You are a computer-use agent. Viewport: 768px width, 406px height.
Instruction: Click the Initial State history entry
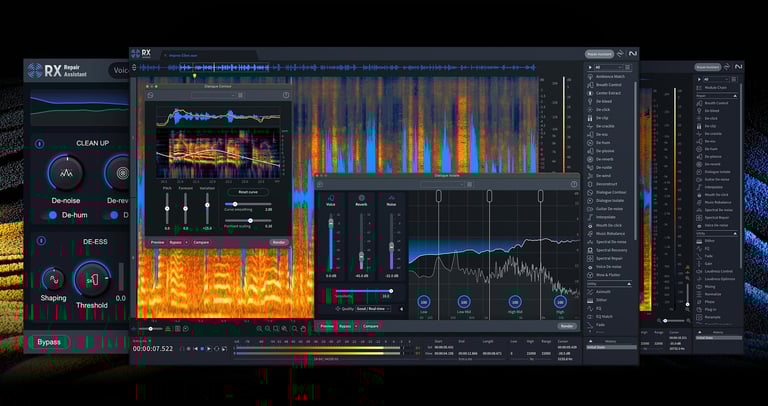612,347
